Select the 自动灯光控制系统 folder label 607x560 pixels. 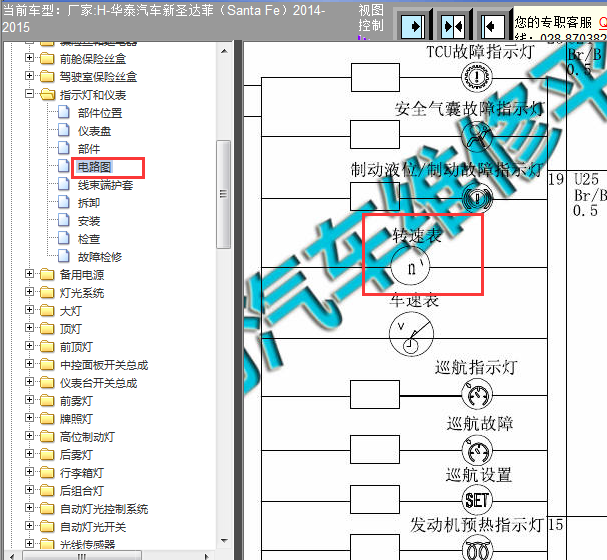(x=104, y=509)
